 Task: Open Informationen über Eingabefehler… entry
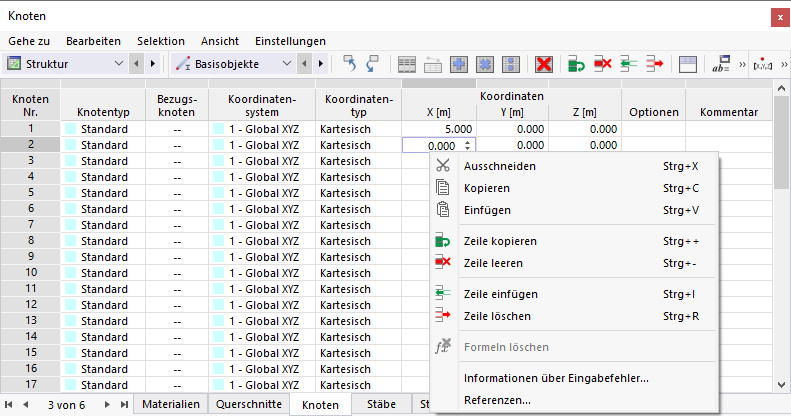coord(575,378)
